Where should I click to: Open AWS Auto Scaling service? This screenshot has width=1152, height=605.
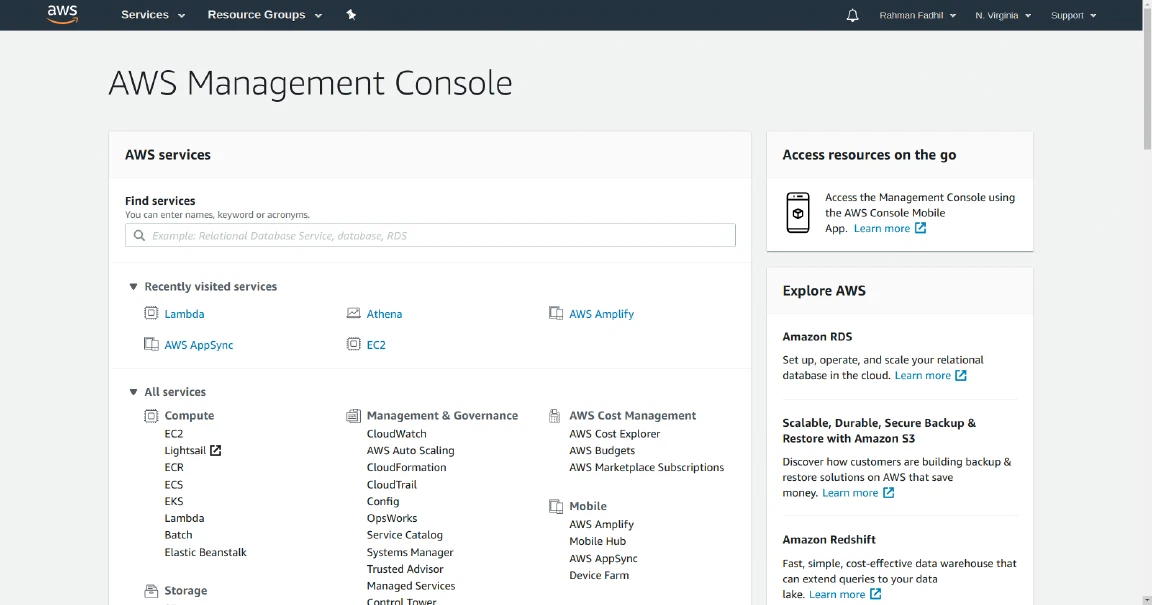411,451
